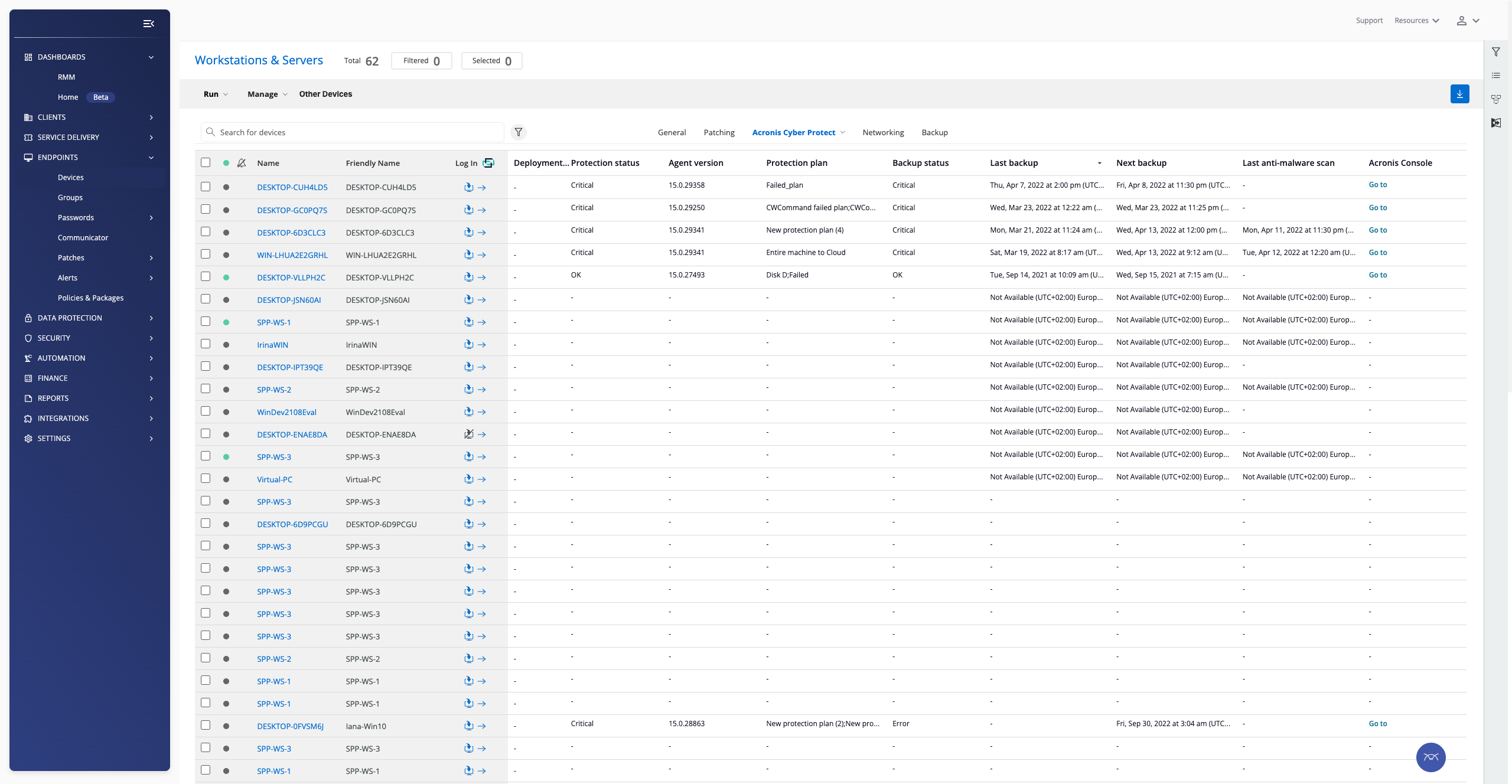Click the user account profile icon

pyautogui.click(x=1461, y=21)
